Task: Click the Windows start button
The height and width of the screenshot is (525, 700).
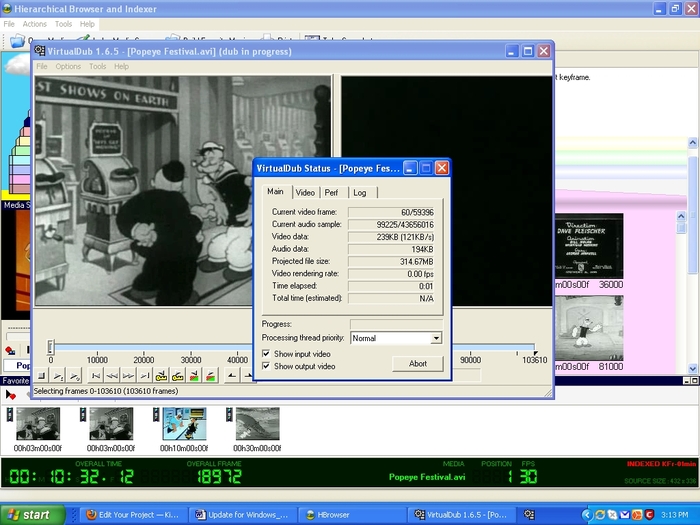Action: coord(32,515)
